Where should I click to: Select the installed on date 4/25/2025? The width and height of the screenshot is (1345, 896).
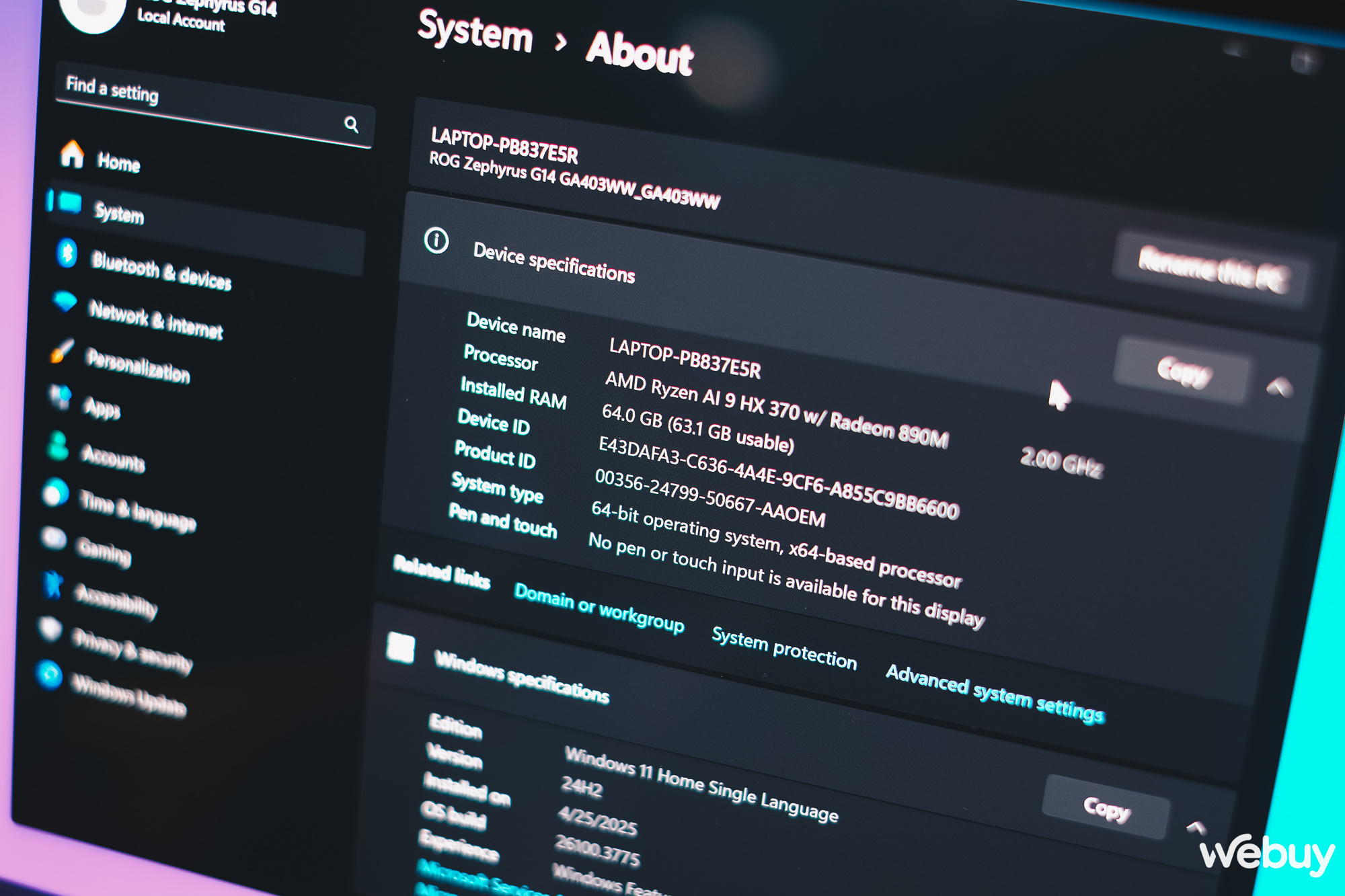[x=597, y=821]
